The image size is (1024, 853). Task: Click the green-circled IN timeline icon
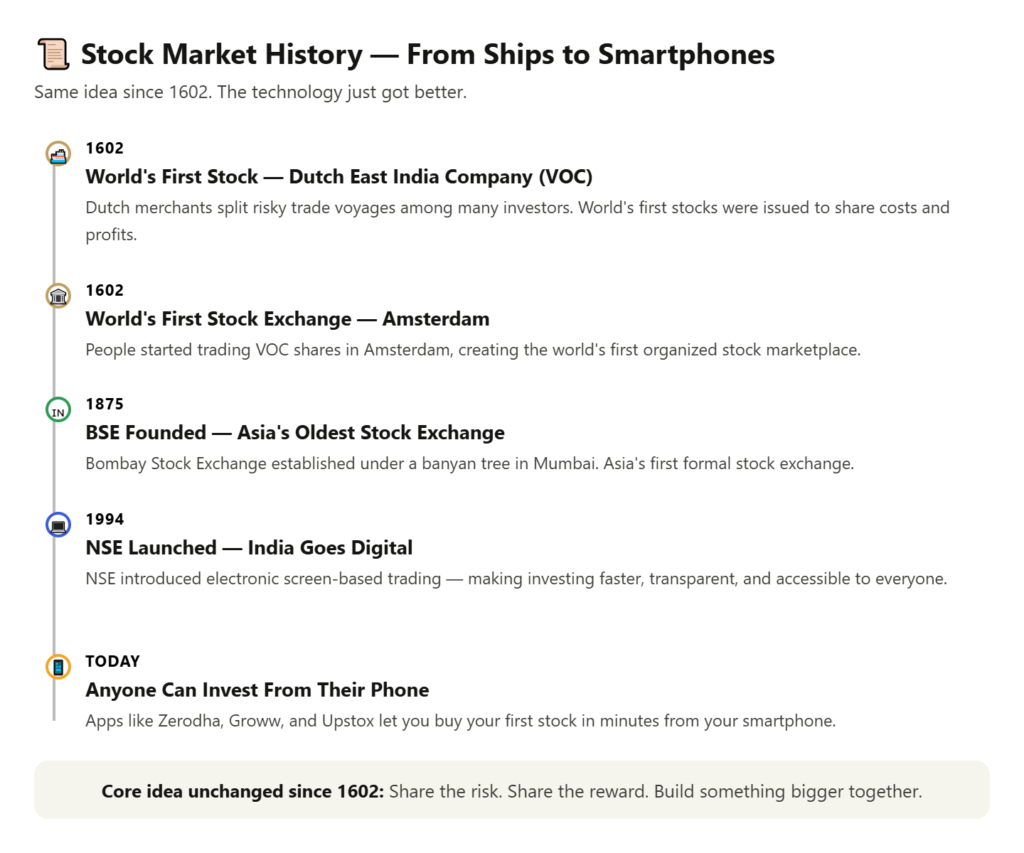58,410
